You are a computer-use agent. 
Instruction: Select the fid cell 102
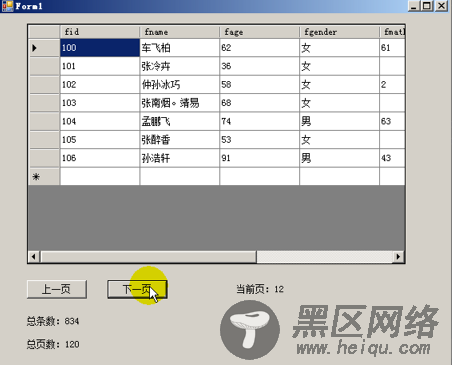coord(100,84)
